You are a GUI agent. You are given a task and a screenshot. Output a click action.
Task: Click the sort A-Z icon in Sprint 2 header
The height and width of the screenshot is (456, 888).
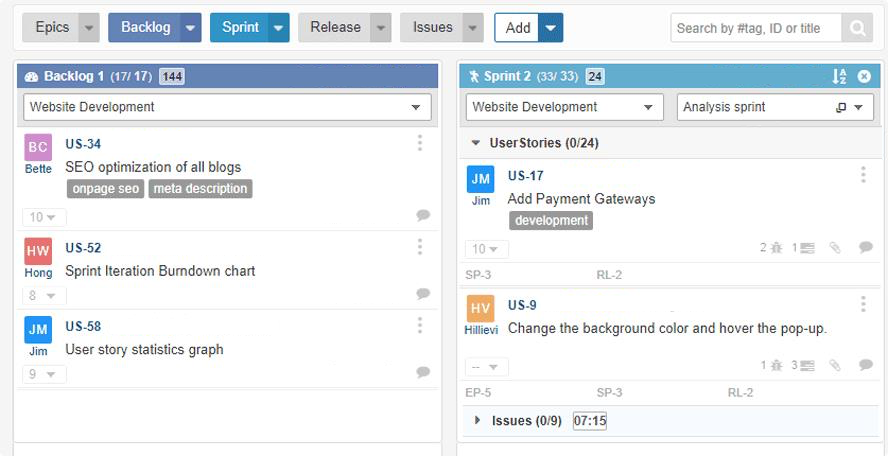[x=839, y=77]
